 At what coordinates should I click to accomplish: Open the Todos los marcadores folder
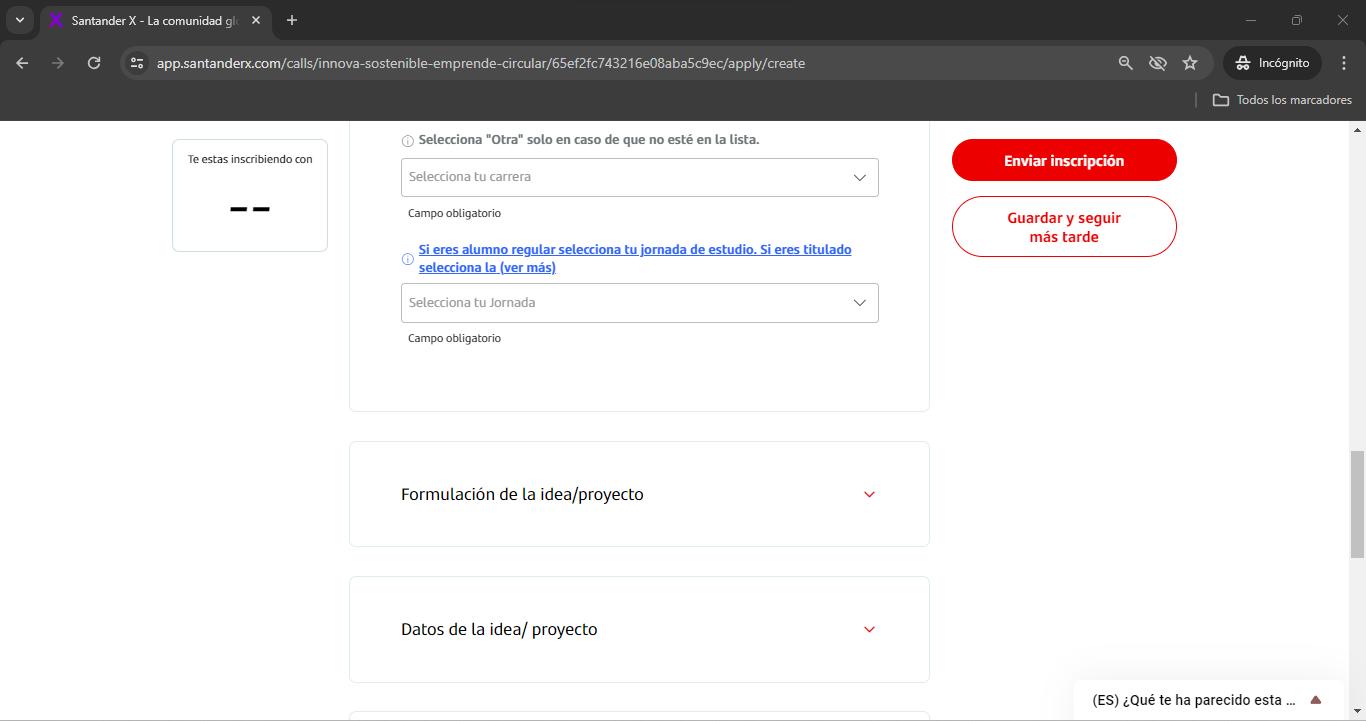(1282, 100)
